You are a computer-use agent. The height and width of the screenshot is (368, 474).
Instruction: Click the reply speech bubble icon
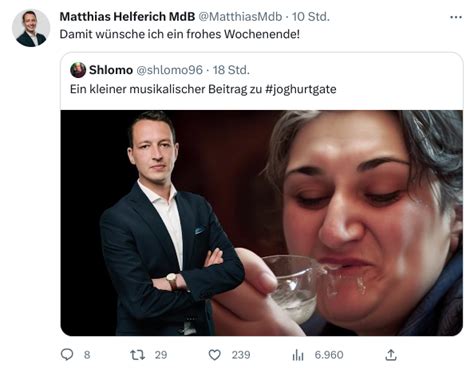tap(67, 354)
